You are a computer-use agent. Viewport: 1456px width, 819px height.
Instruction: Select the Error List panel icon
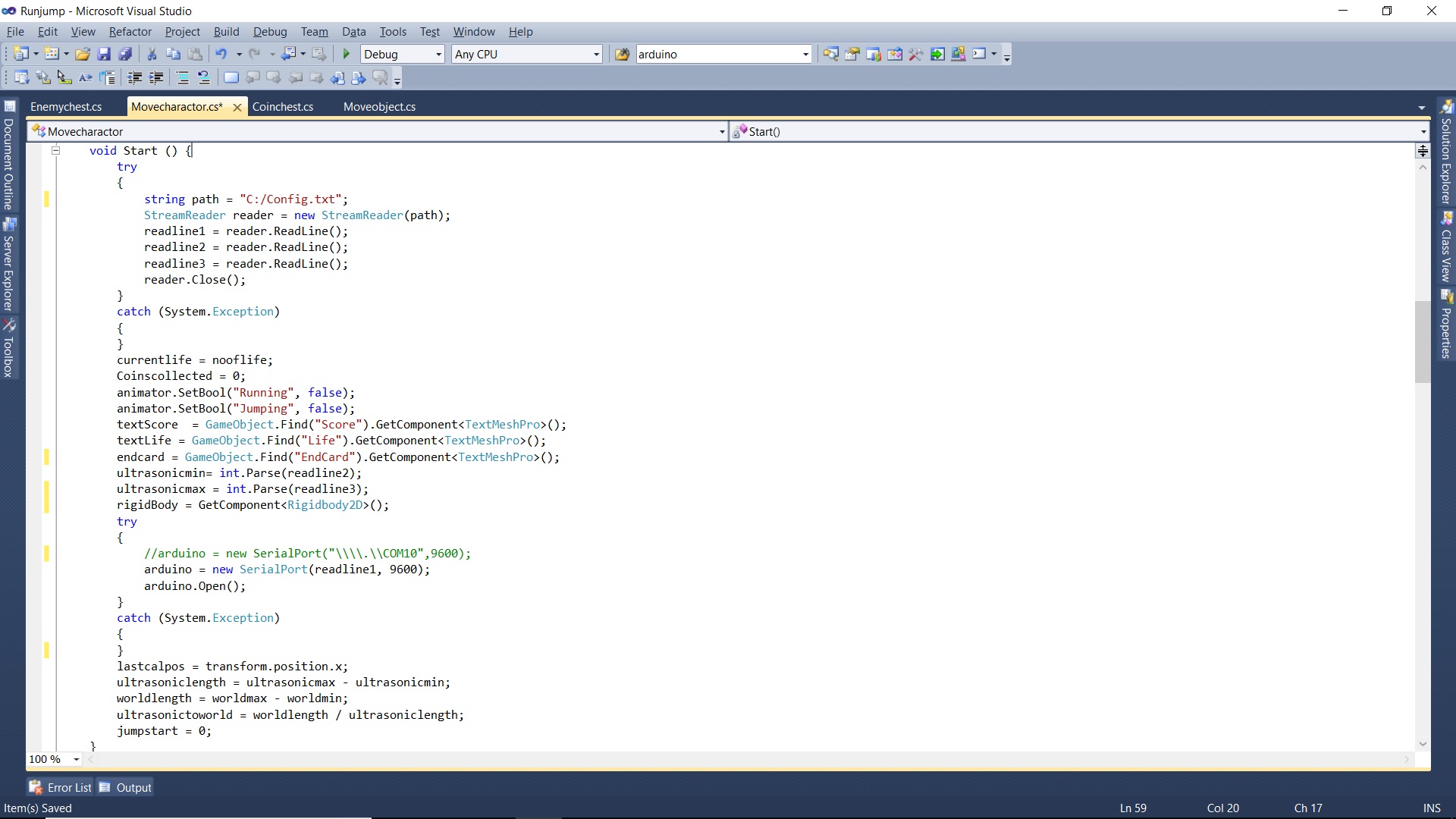pyautogui.click(x=36, y=787)
